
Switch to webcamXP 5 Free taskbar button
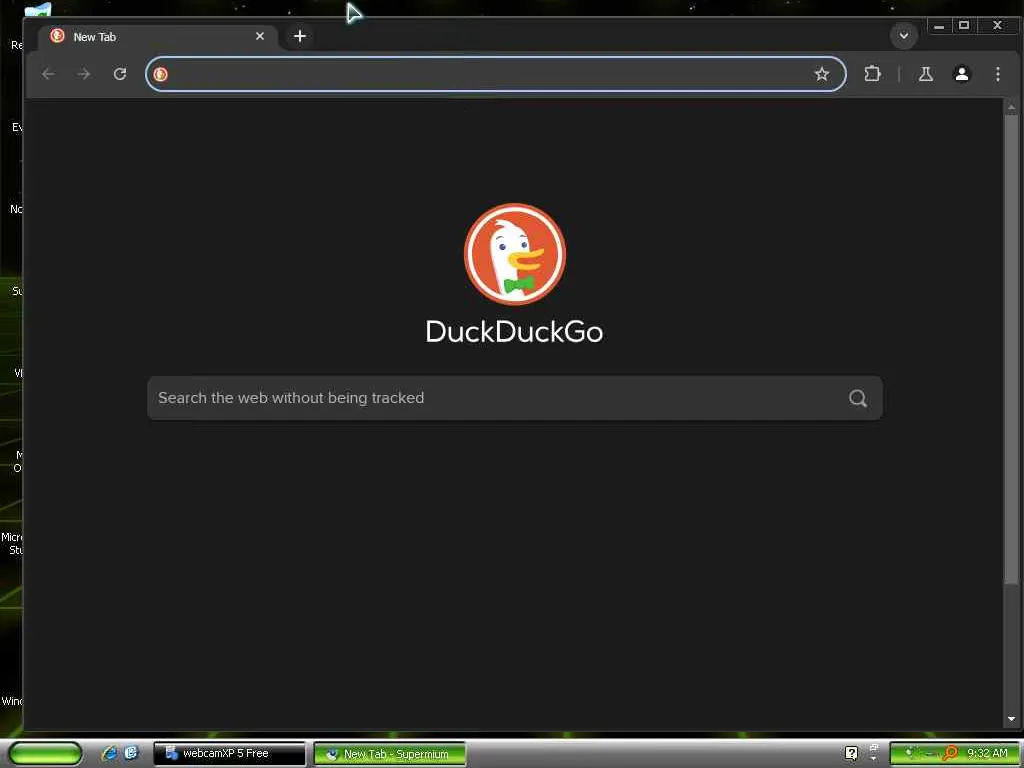[229, 753]
